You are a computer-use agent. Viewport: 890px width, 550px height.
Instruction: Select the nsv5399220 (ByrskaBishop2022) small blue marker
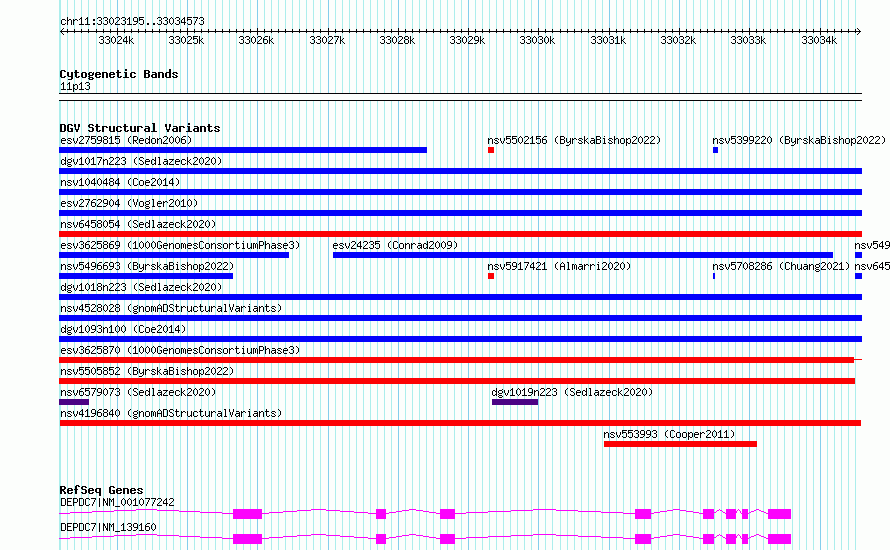[716, 150]
